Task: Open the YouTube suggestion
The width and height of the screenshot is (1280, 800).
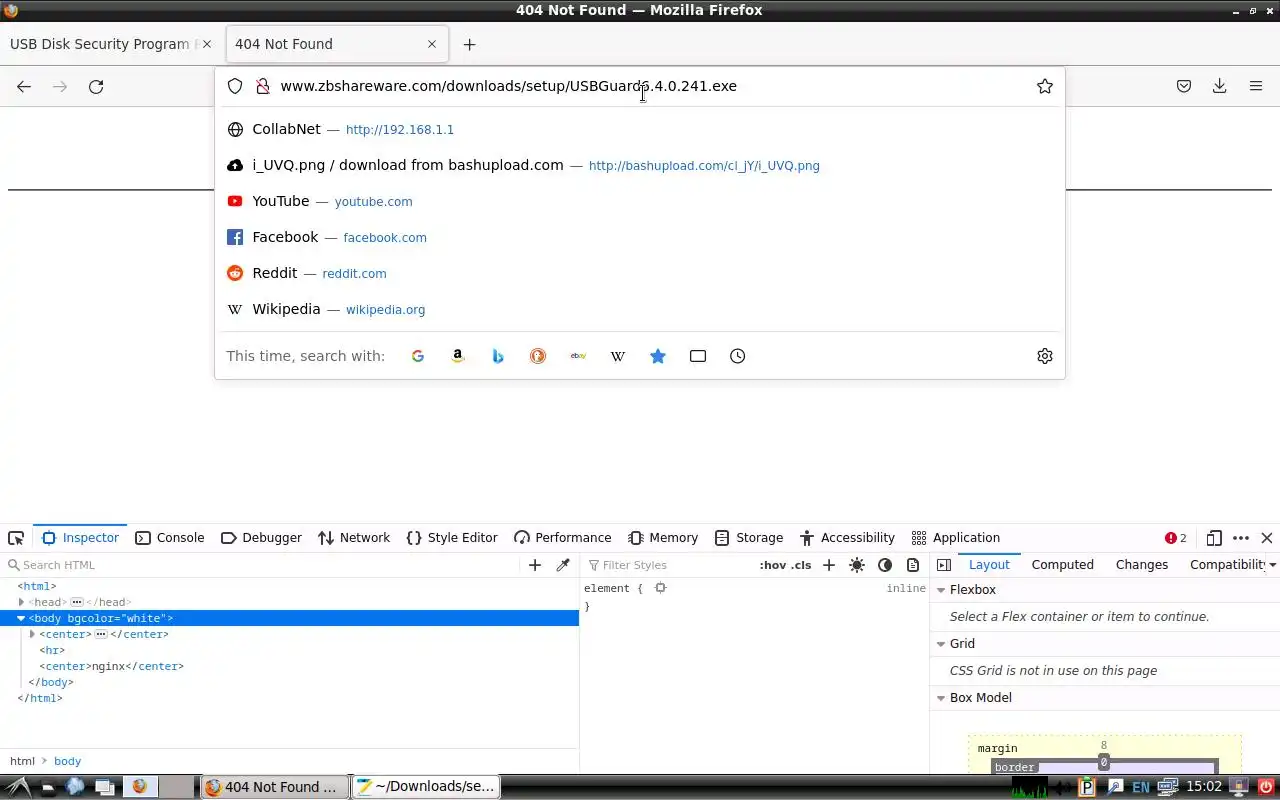Action: [640, 201]
